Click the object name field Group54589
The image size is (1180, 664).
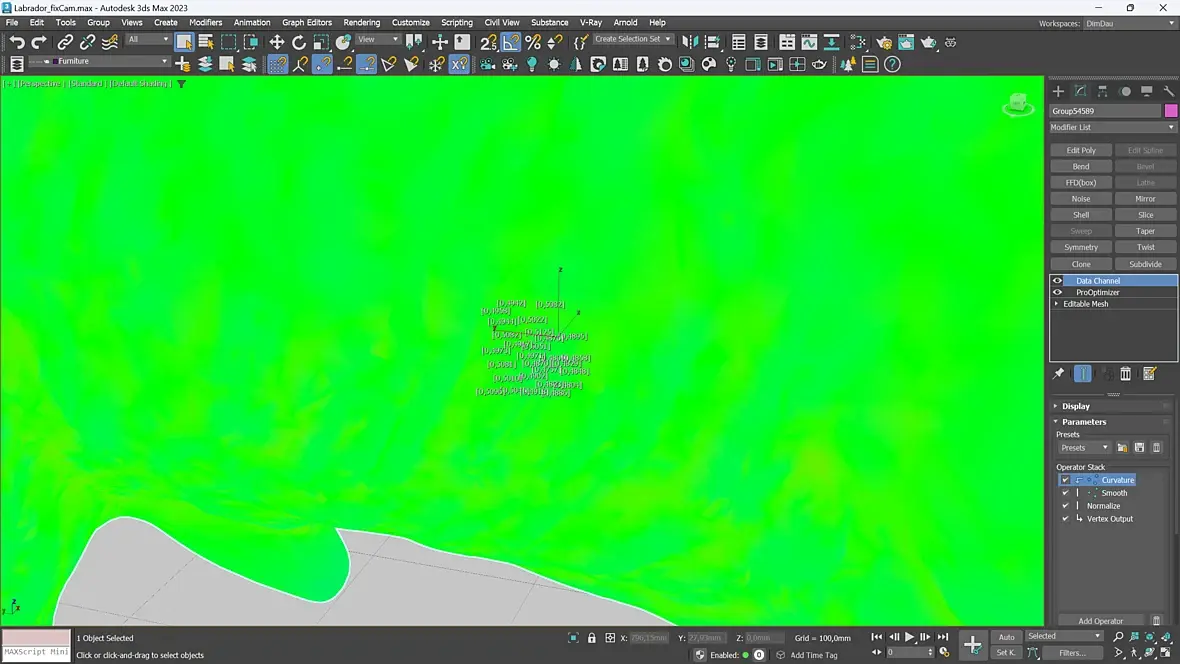pyautogui.click(x=1105, y=111)
